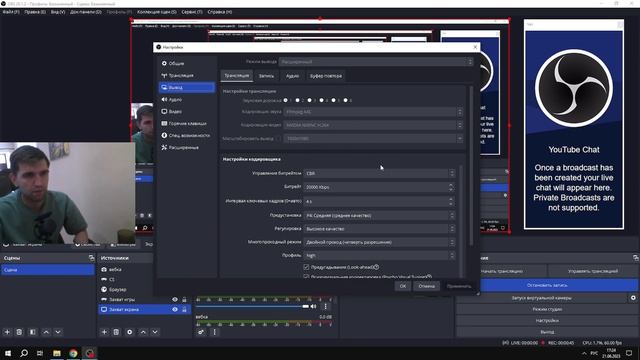Toggle lock on Захват игры source
Screen dimensions: 640x360
[x=184, y=300]
